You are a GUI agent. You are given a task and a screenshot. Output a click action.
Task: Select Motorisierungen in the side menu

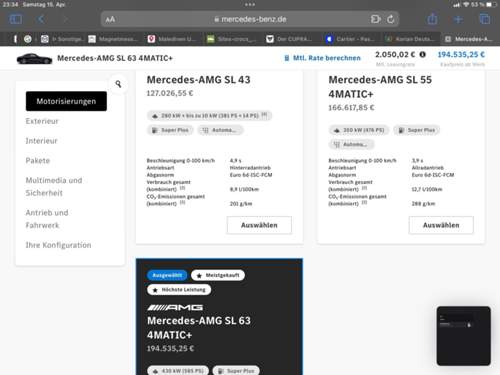click(x=66, y=101)
